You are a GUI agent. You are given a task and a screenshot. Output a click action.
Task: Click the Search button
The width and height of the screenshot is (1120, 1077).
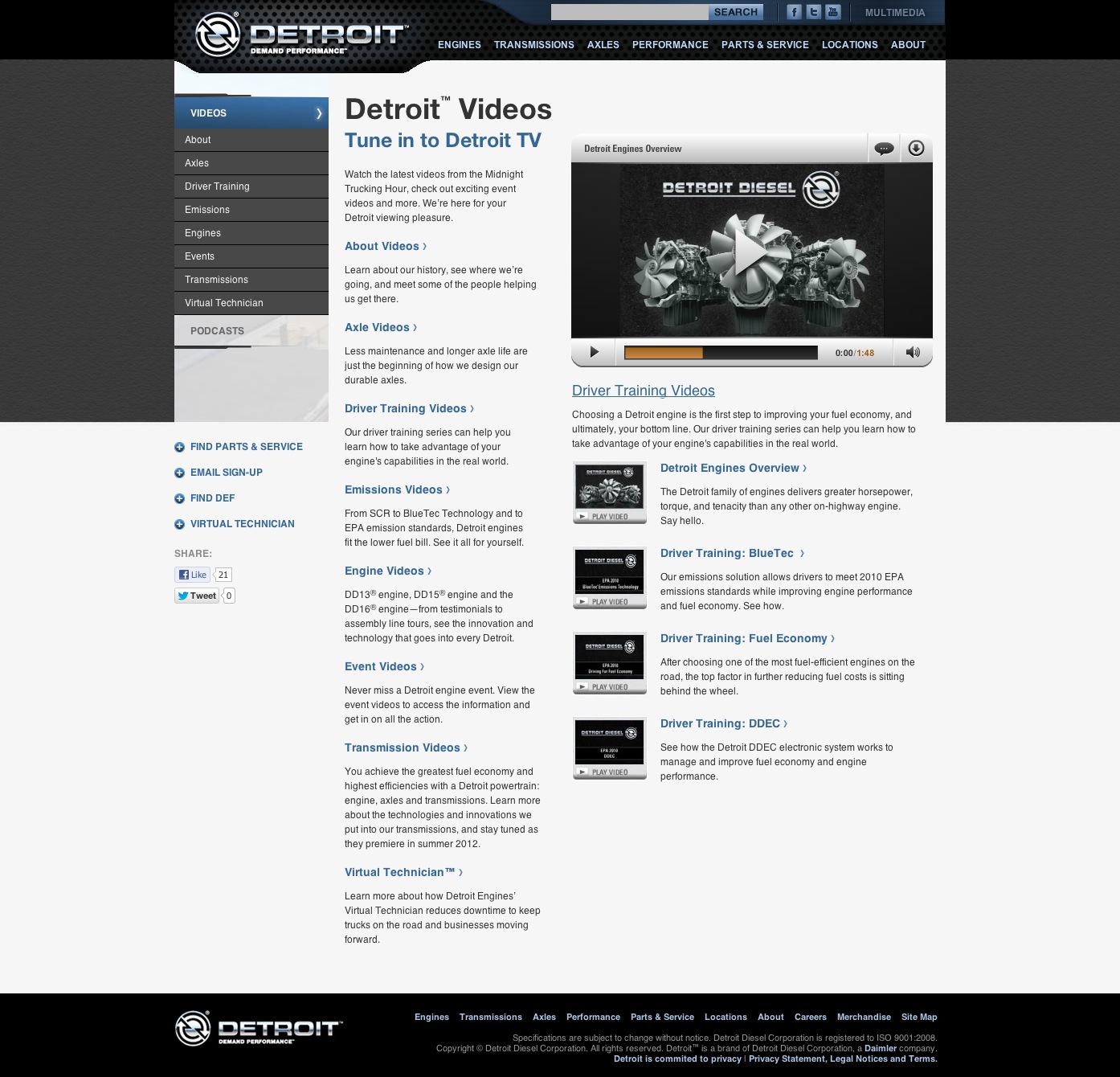pyautogui.click(x=736, y=12)
